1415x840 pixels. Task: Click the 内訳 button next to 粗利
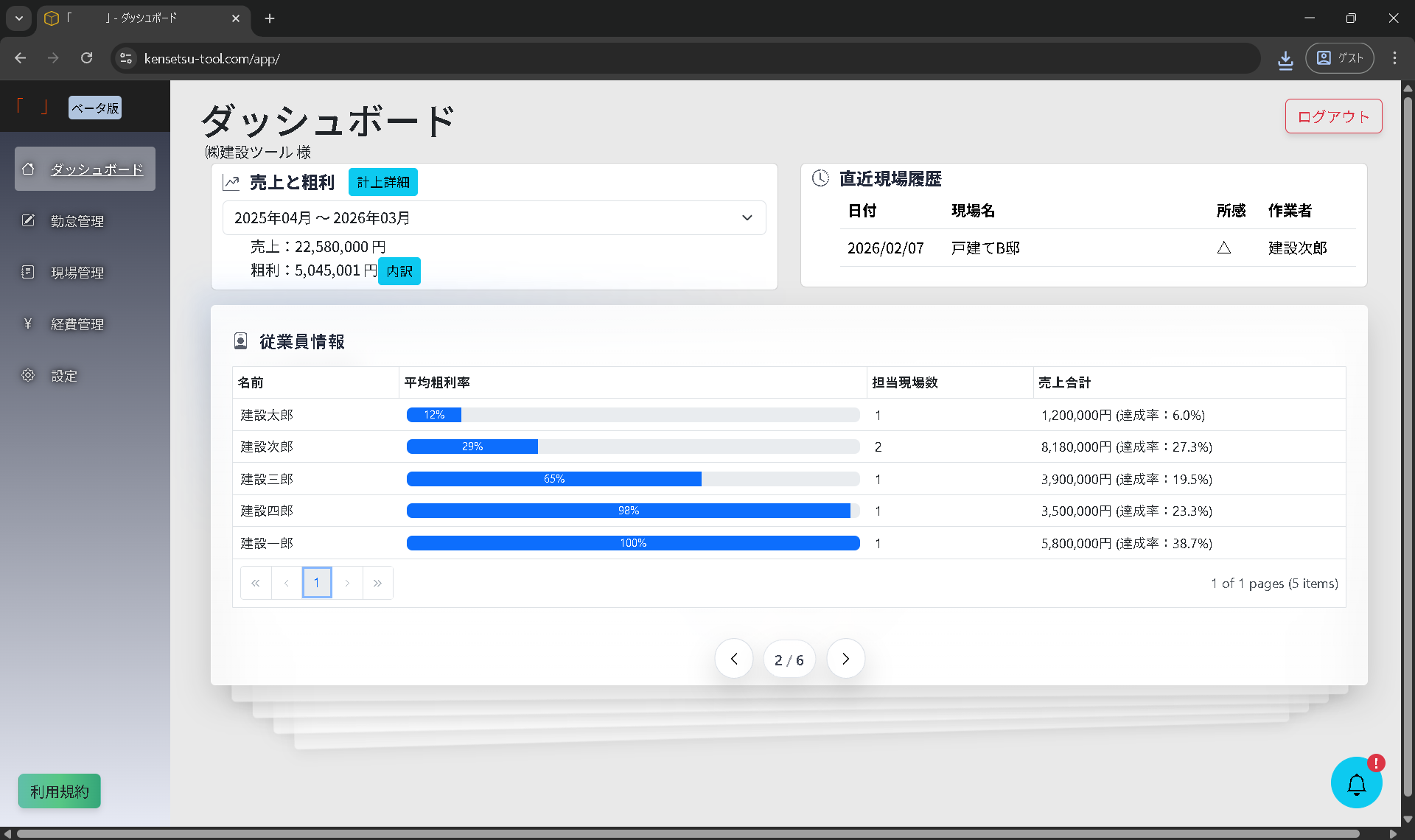[x=399, y=271]
